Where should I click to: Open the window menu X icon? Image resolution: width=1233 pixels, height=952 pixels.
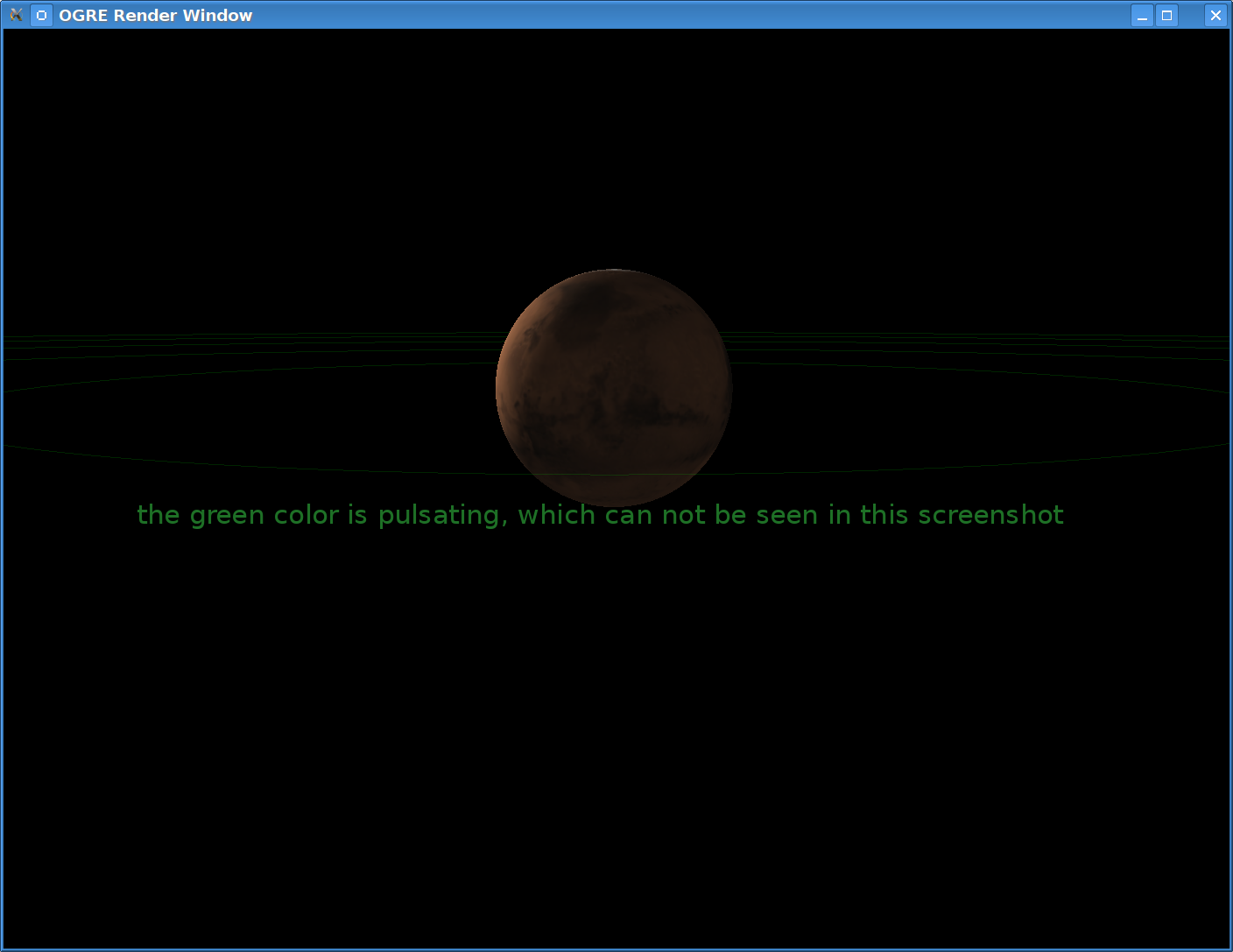click(x=16, y=15)
